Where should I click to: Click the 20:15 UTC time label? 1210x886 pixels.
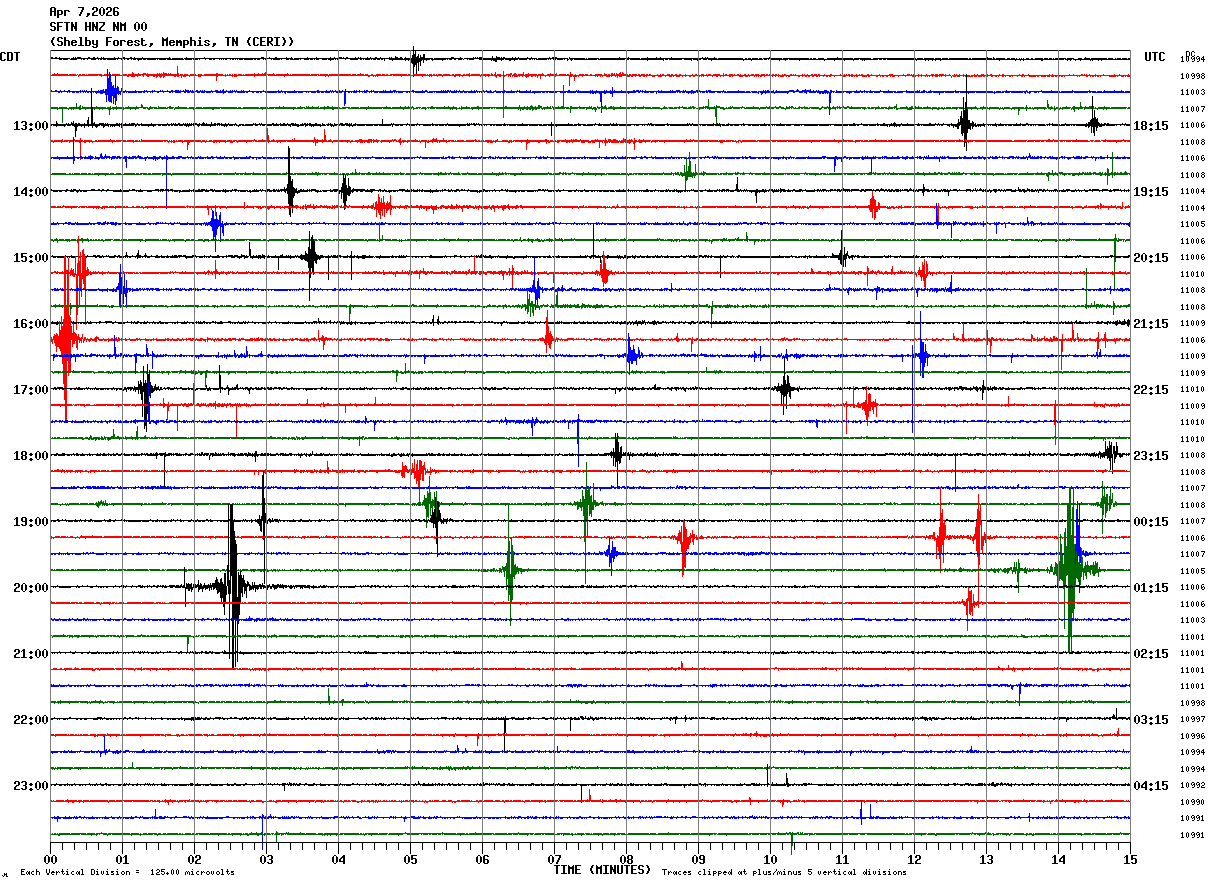[1151, 257]
